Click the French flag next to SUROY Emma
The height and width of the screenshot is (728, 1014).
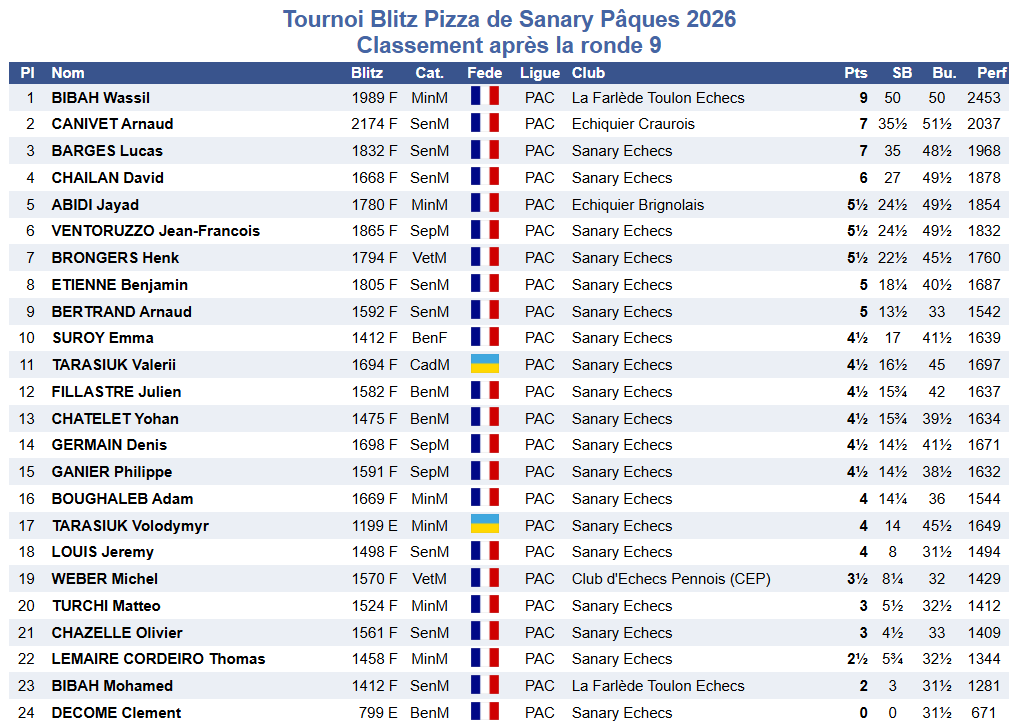point(484,337)
